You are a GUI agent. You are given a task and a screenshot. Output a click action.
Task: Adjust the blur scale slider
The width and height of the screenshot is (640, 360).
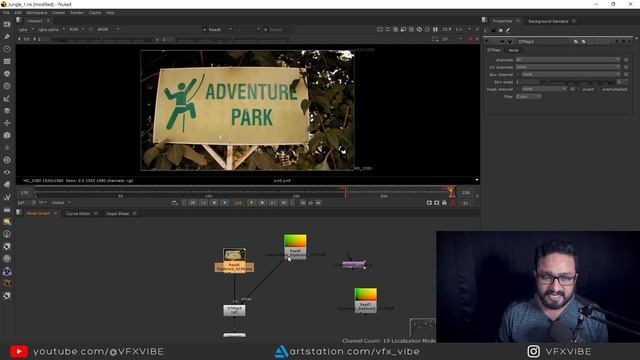(579, 82)
